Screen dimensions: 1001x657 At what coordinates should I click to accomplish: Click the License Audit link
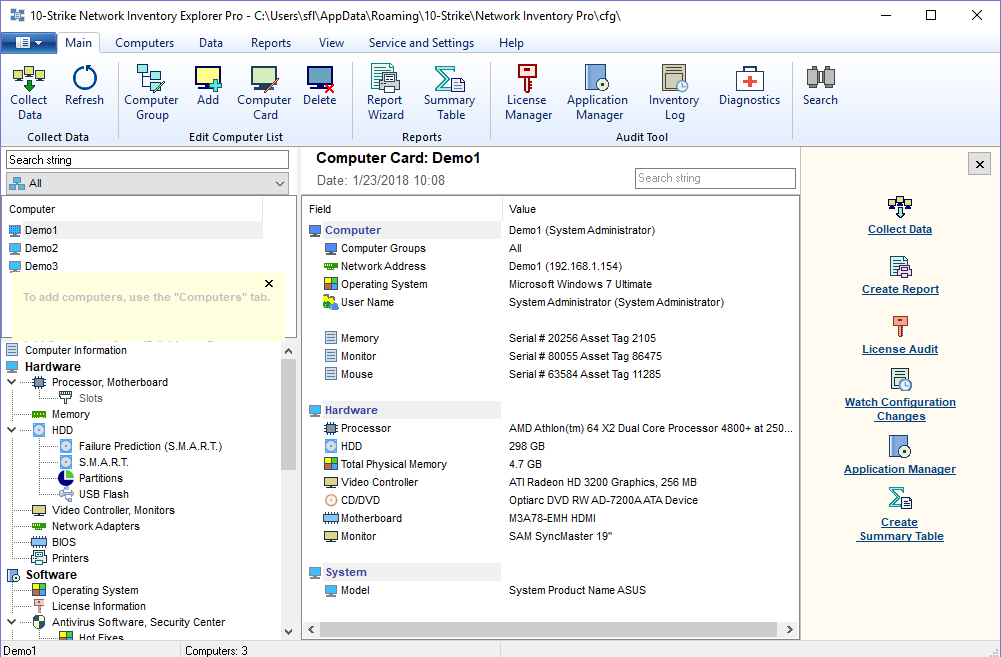[900, 349]
